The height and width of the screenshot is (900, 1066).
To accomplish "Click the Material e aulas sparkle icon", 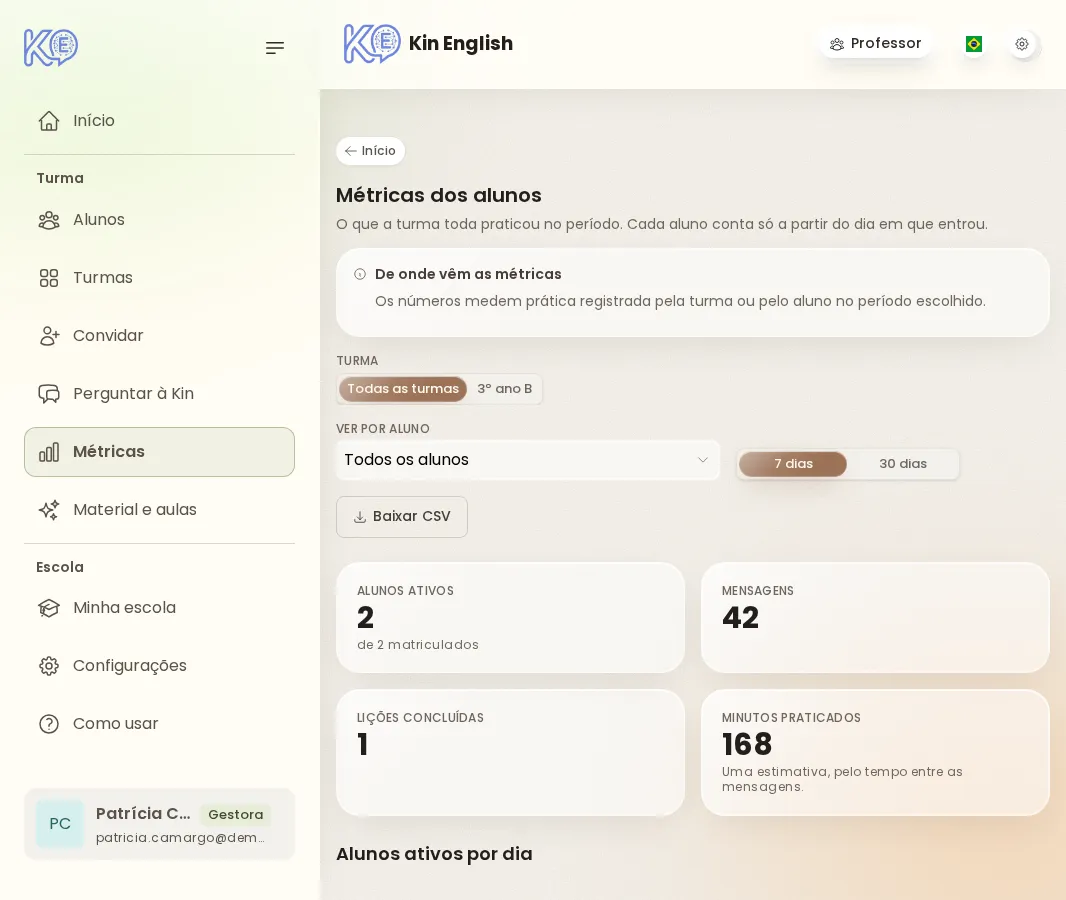I will 49,510.
